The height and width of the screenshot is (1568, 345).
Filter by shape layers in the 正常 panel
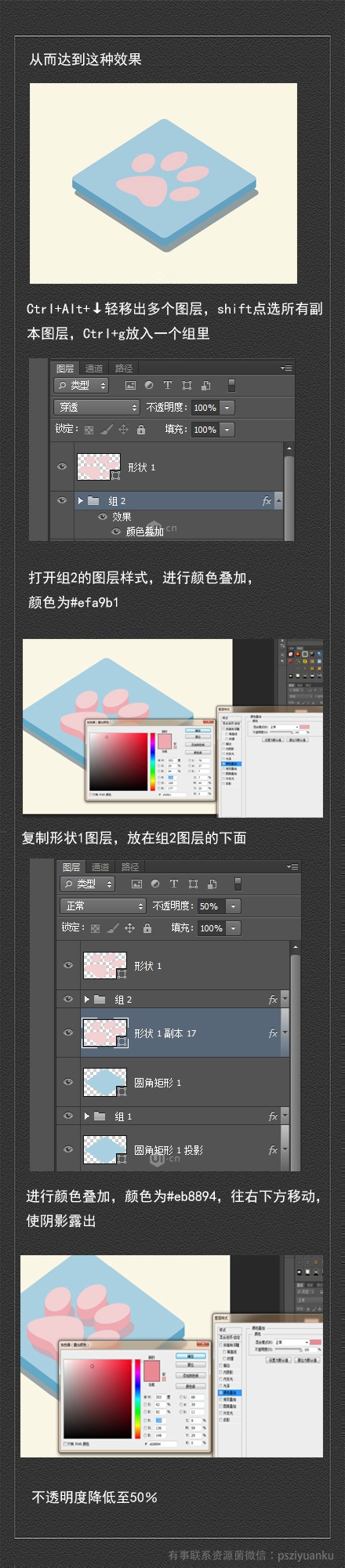point(193,884)
